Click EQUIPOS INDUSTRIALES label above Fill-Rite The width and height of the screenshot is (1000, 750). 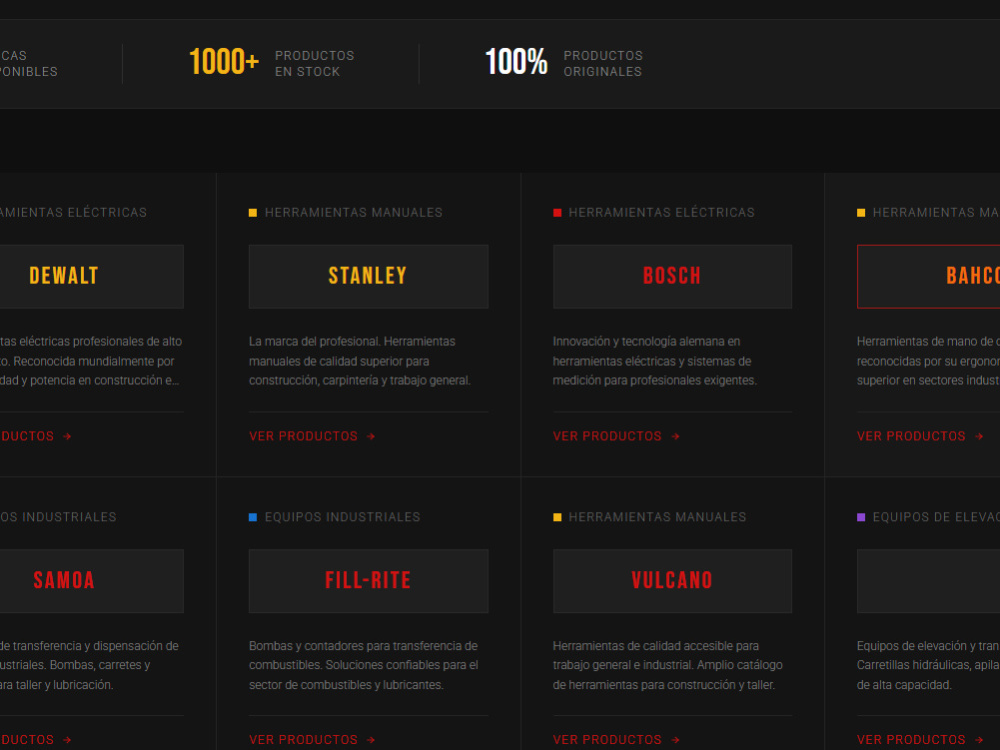(x=342, y=517)
